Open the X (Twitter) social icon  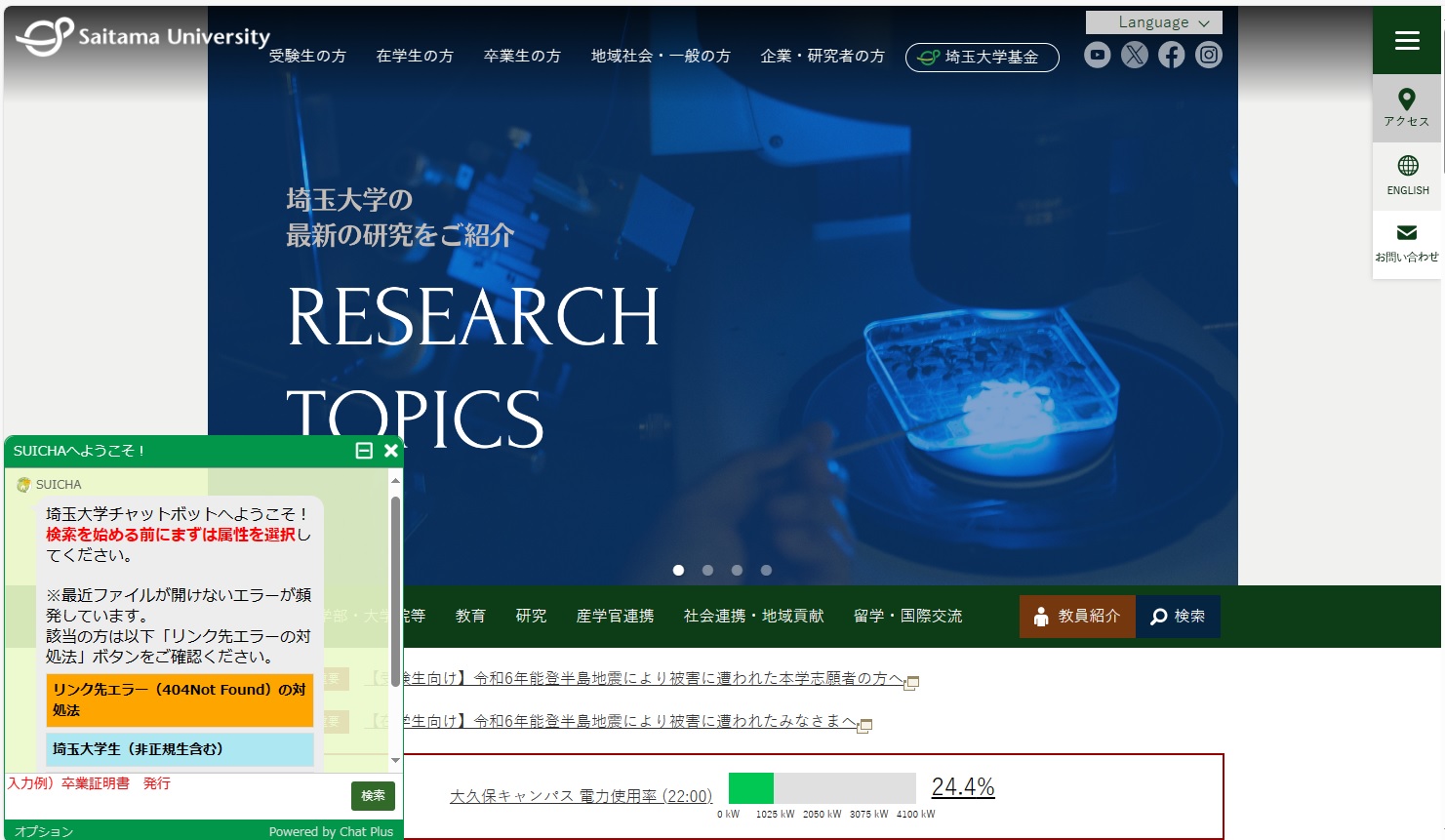[1134, 56]
